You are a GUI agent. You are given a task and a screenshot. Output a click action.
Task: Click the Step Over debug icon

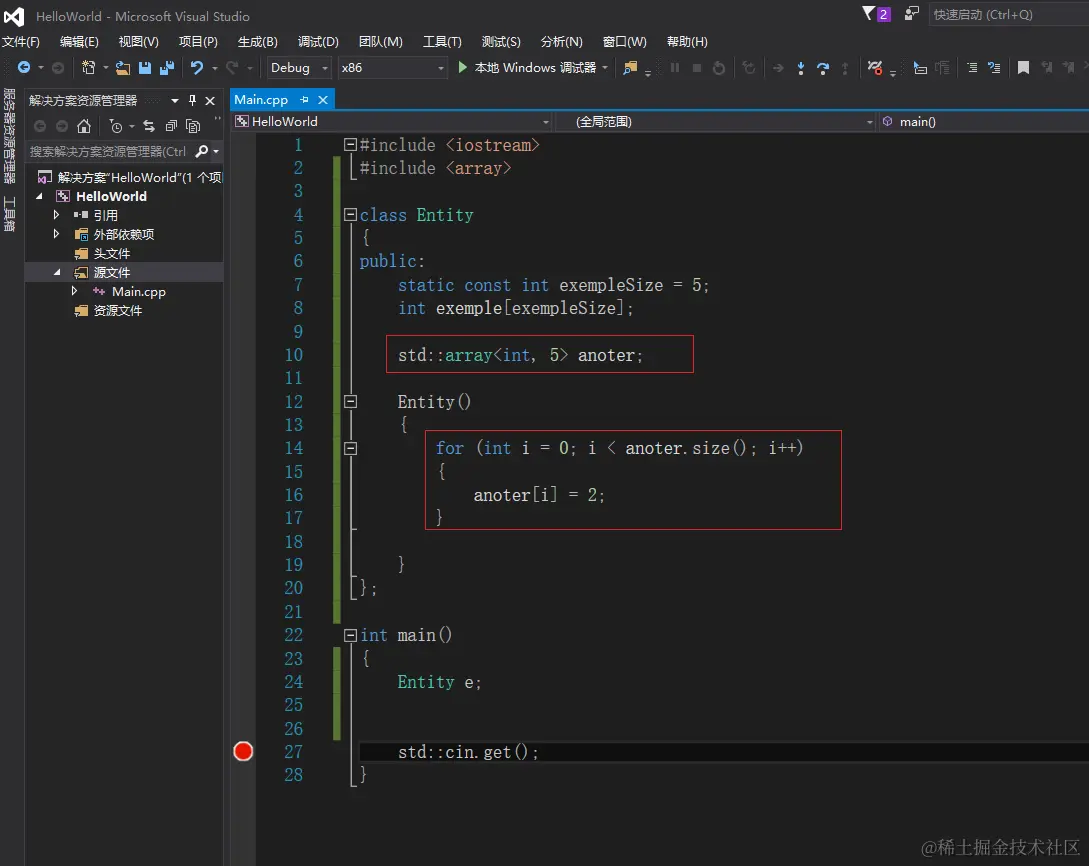point(823,68)
